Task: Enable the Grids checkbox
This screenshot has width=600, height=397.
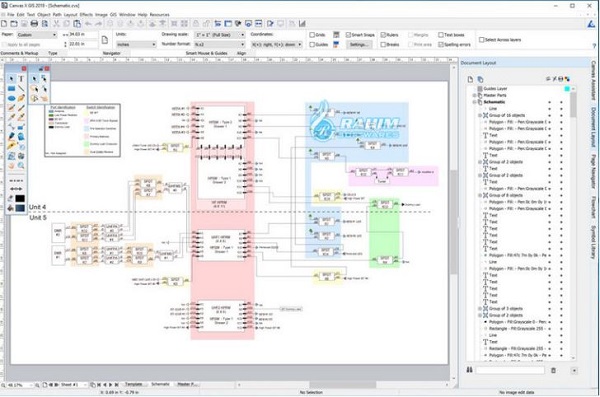Action: coord(312,35)
